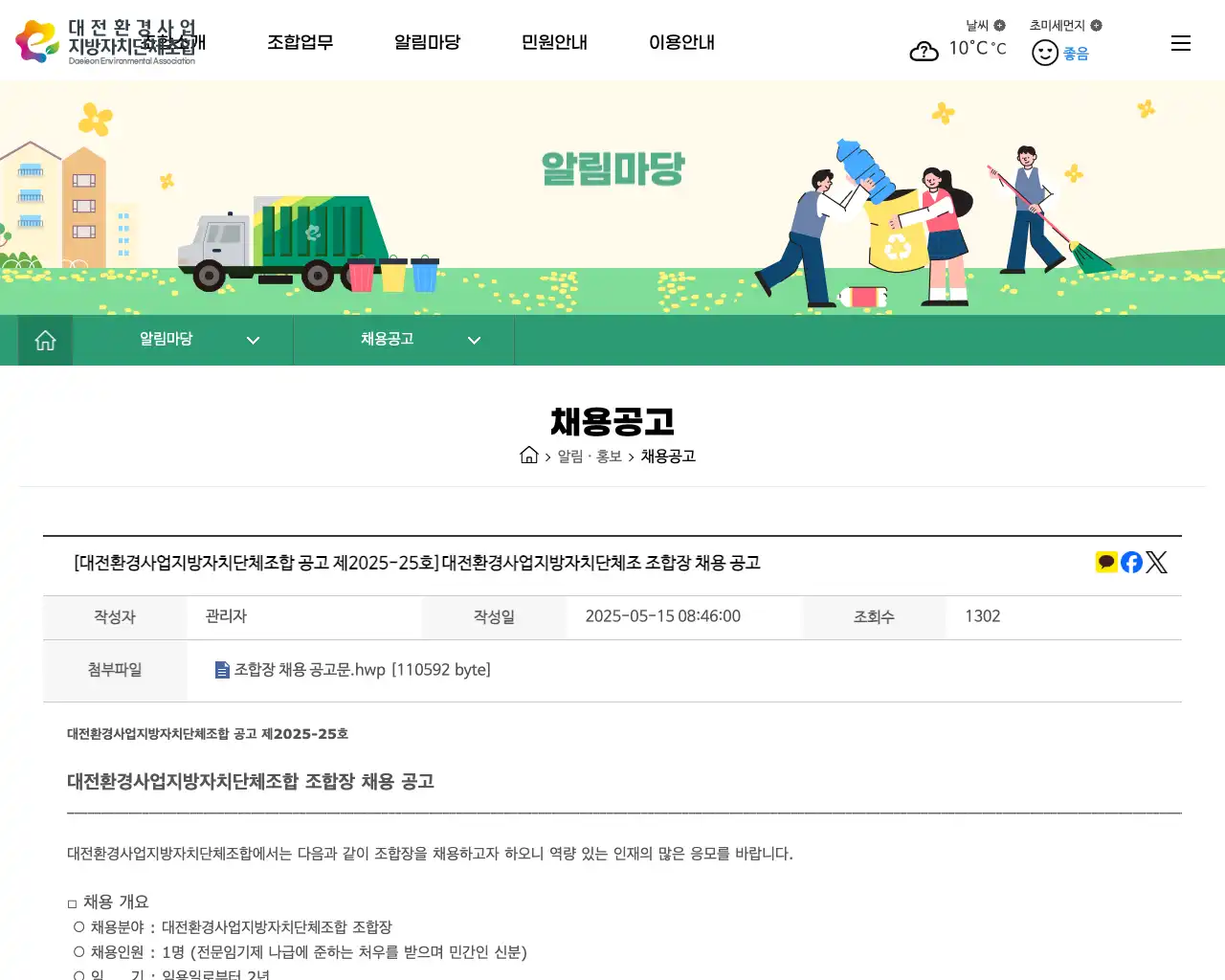
Task: Expand the 채용공고 dropdown in the green bar
Action: [x=474, y=340]
